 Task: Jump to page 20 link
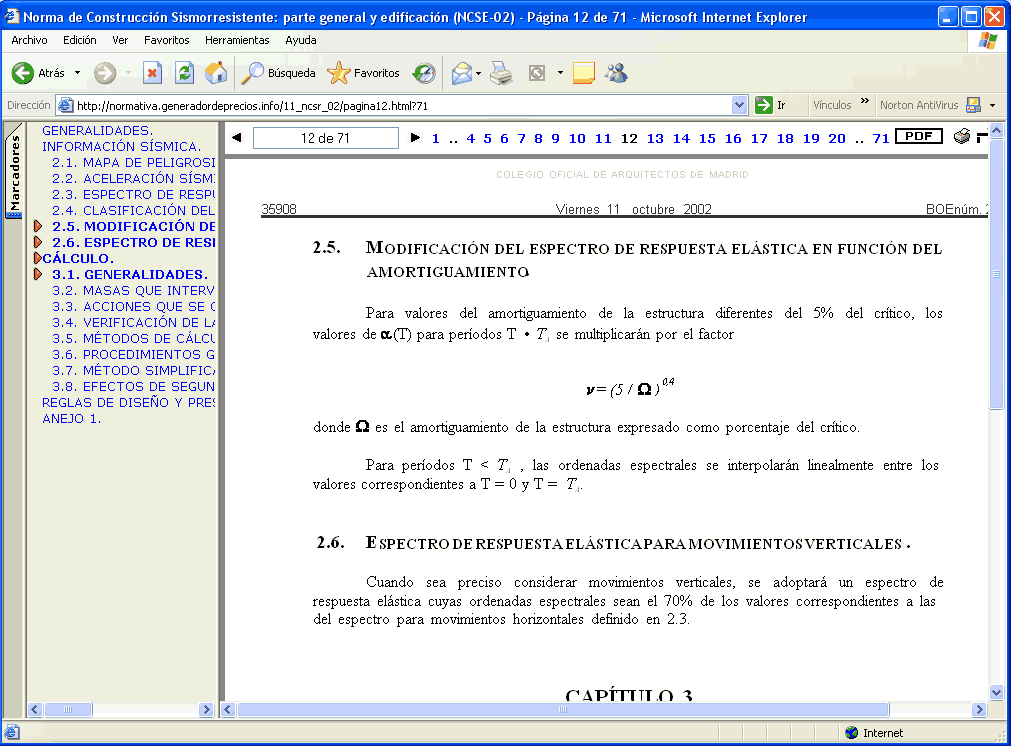[x=837, y=139]
